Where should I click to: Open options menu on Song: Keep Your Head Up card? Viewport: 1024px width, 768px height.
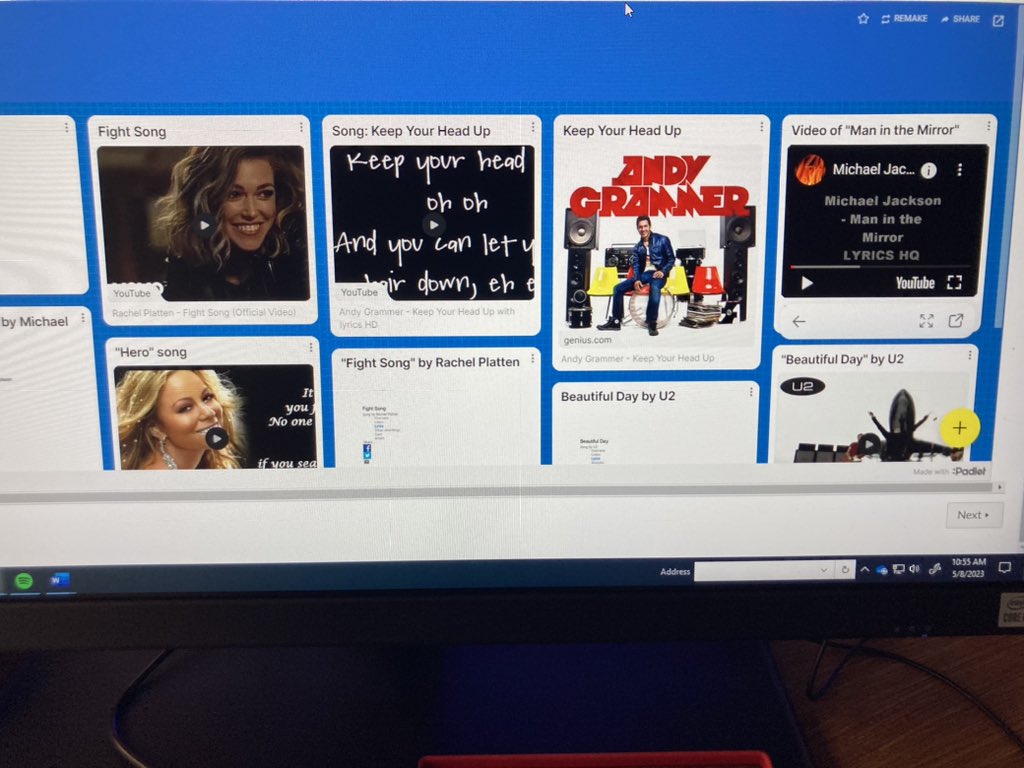[x=533, y=126]
